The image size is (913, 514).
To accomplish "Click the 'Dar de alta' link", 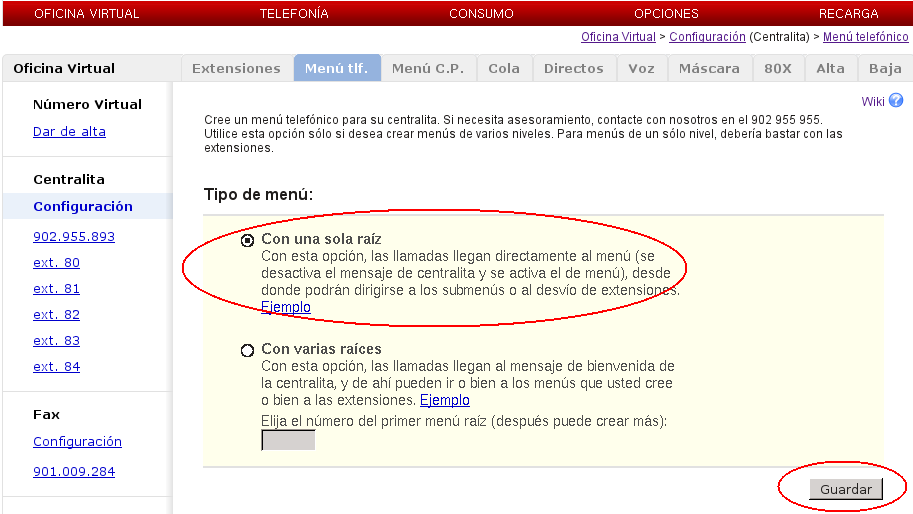I will pos(69,132).
